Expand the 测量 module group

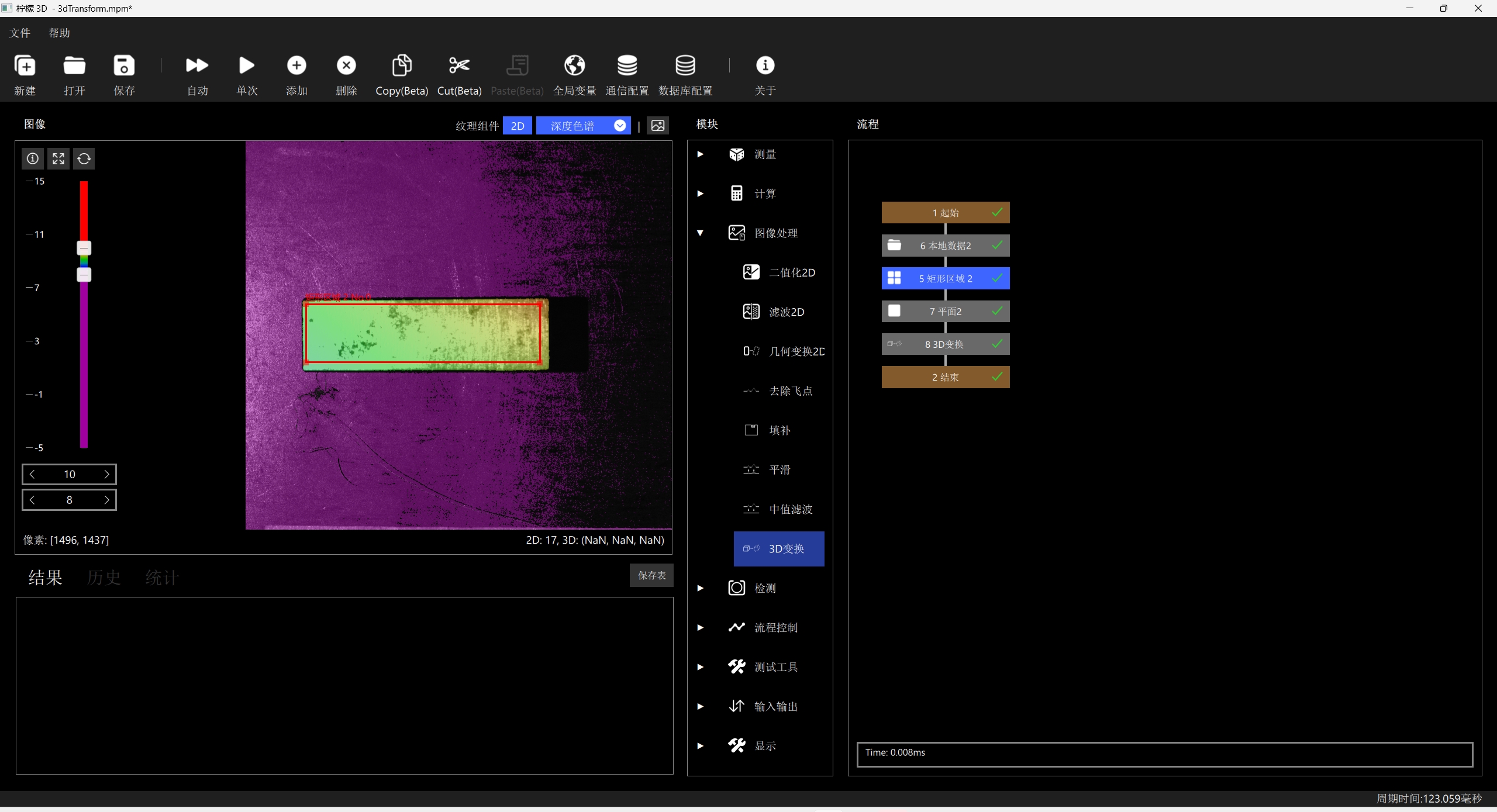[x=700, y=154]
